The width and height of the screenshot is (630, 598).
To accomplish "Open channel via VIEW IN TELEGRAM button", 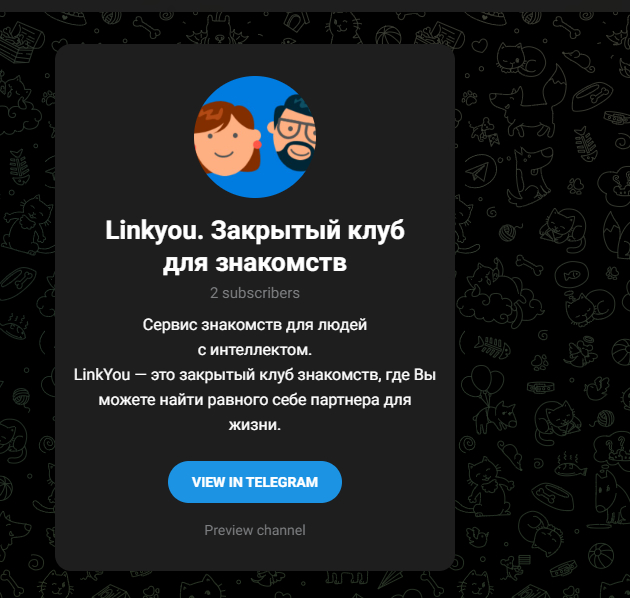I will [255, 482].
